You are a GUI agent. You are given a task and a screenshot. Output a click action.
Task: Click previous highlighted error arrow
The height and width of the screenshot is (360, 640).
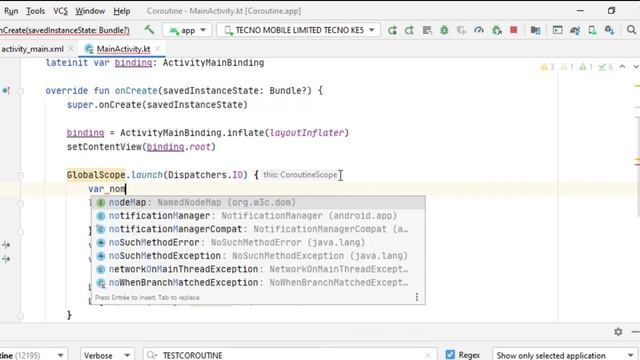622,67
